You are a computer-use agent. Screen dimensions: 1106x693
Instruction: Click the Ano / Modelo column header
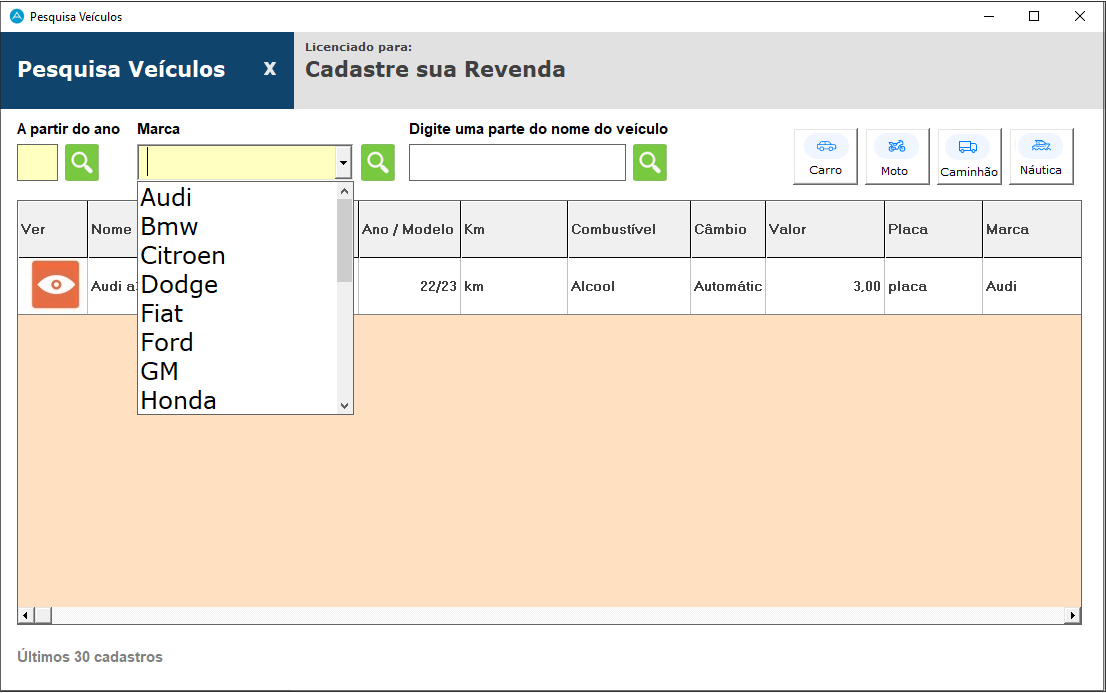[x=409, y=229]
